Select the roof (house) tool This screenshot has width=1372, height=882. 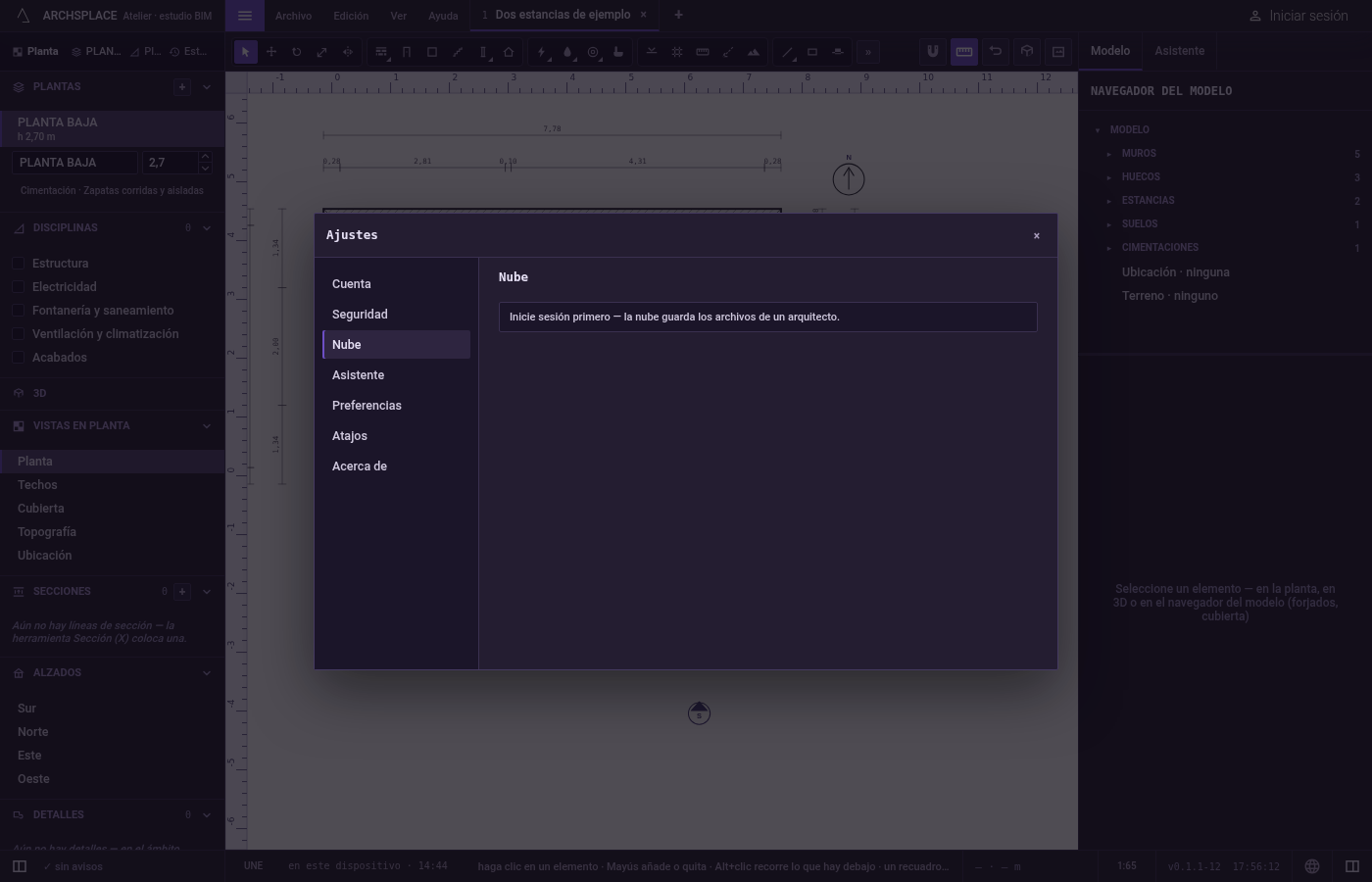509,52
